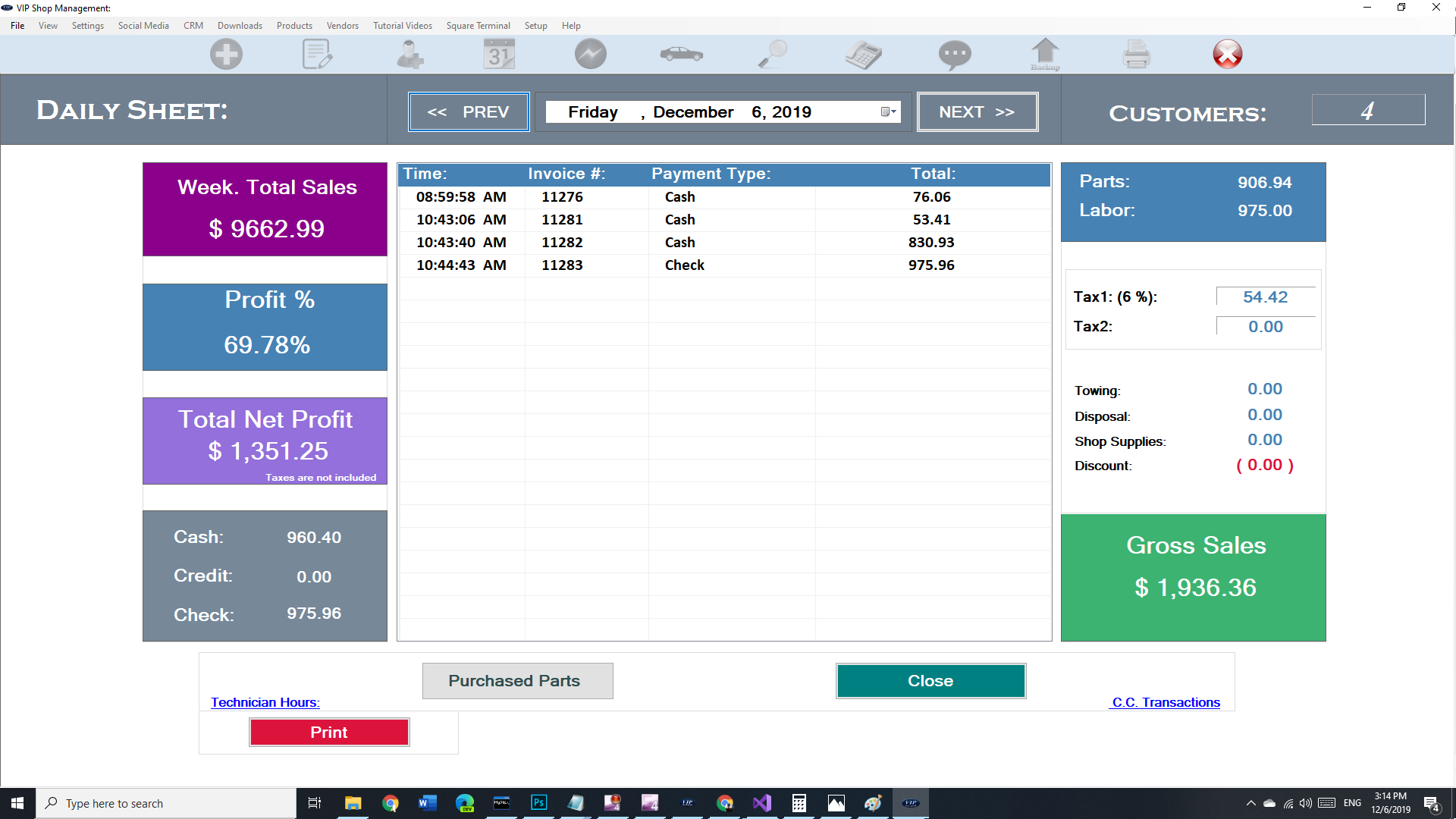Open the Square Terminal menu
Viewport: 1456px width, 819px height.
tap(478, 26)
